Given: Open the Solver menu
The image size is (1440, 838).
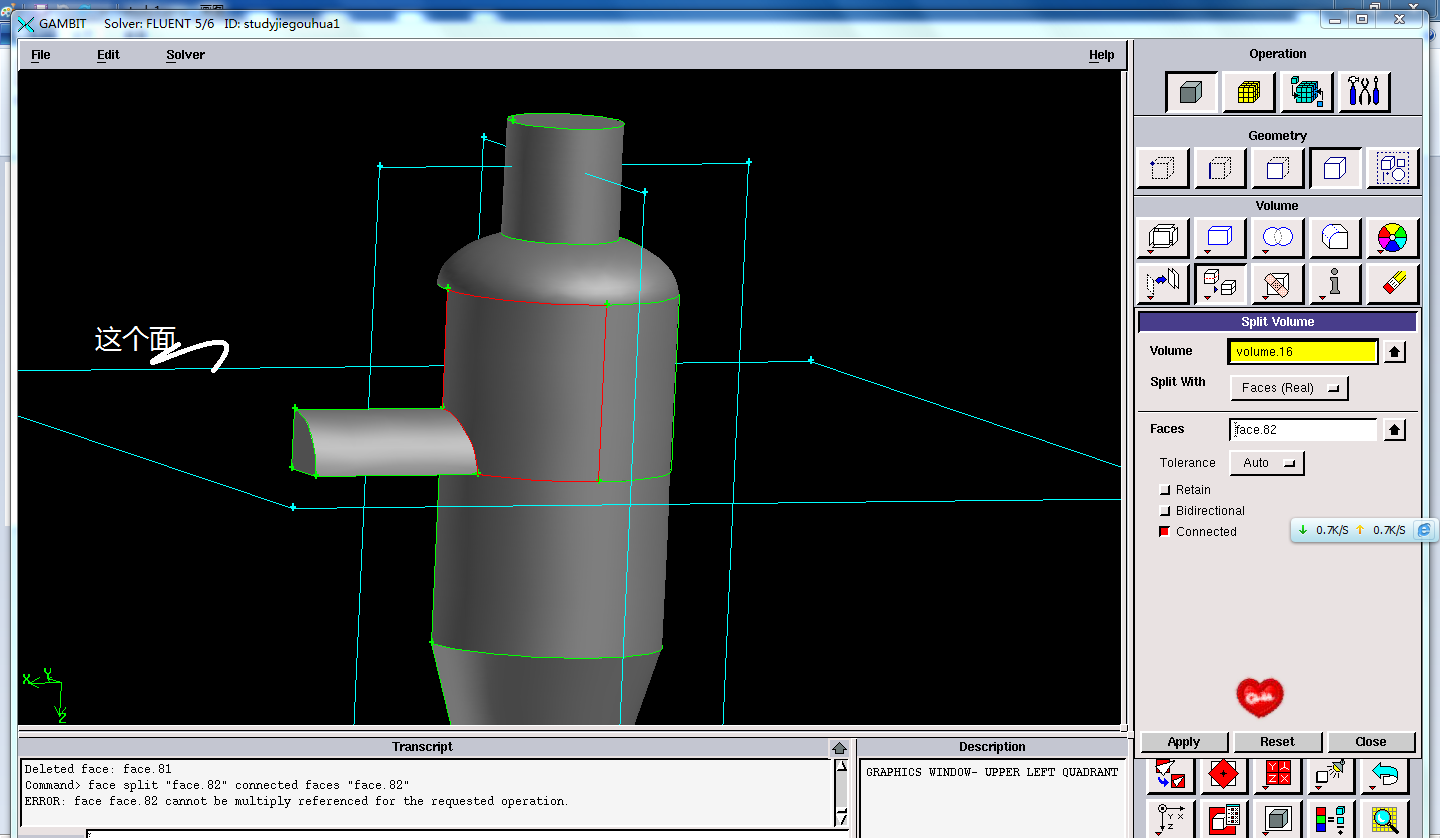Looking at the screenshot, I should [x=185, y=55].
